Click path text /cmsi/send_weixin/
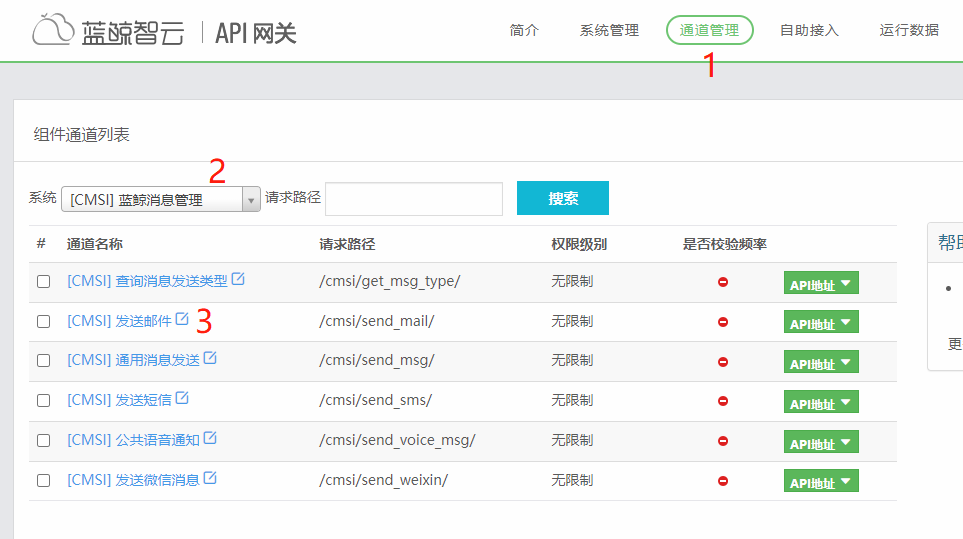963x539 pixels. (x=383, y=480)
